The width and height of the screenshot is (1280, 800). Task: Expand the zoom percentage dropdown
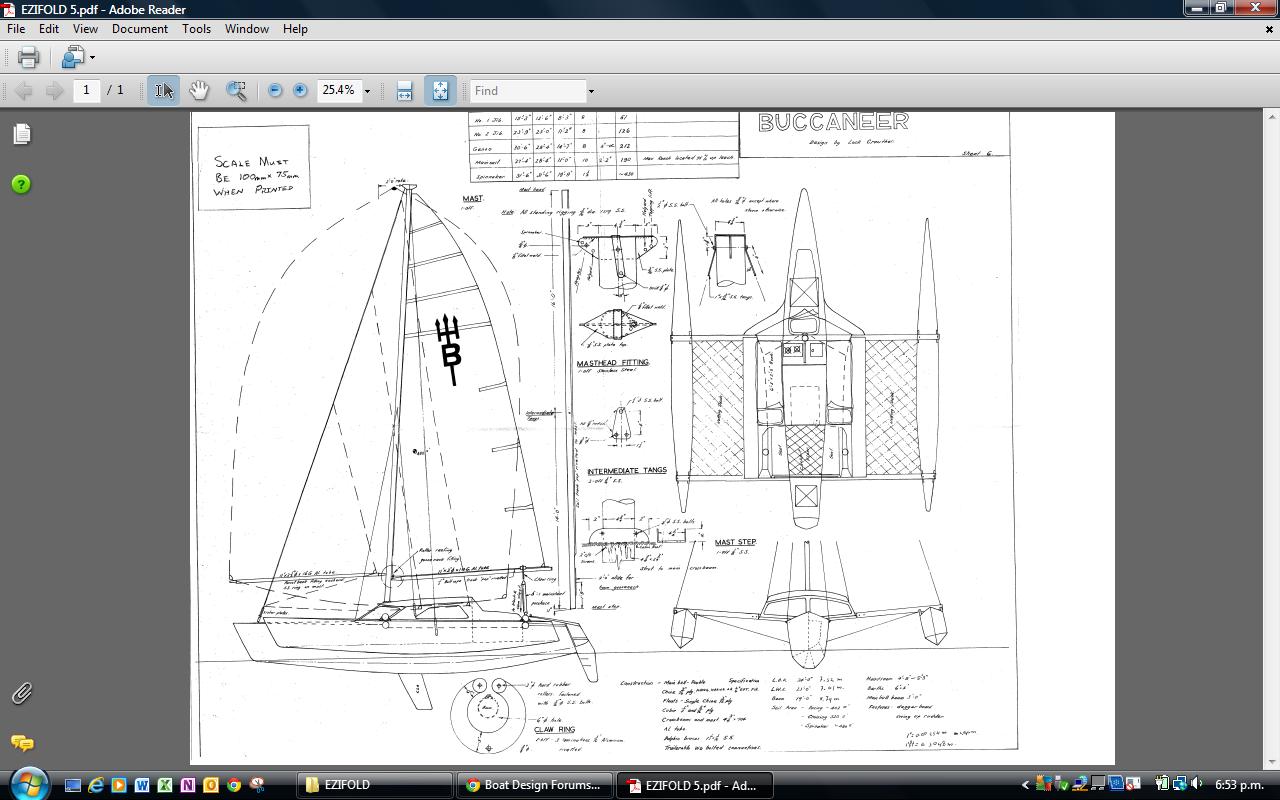367,91
